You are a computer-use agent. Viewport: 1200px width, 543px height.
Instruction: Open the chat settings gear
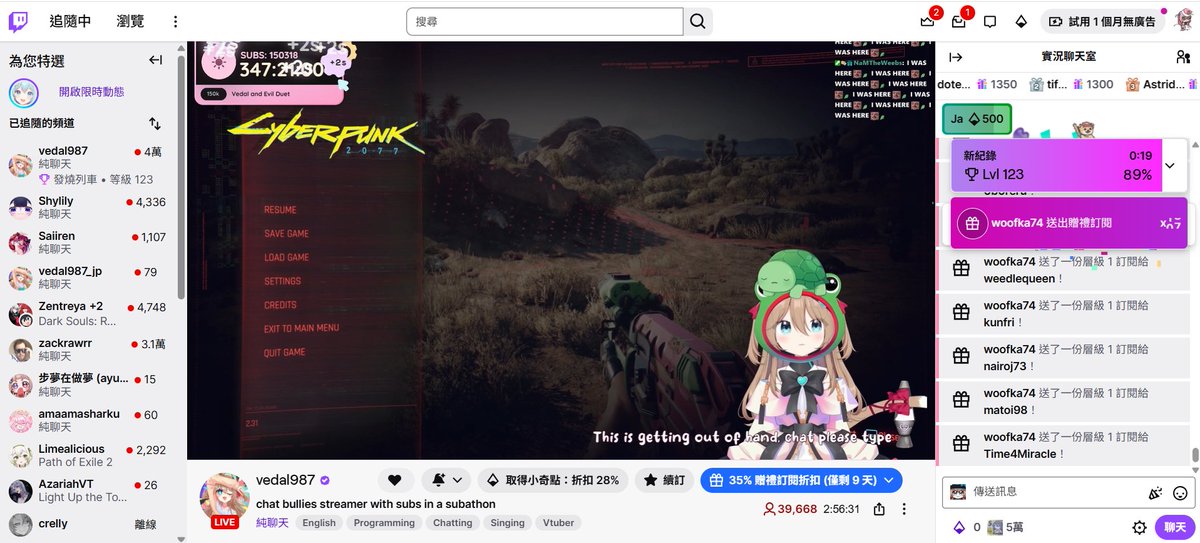[1139, 527]
